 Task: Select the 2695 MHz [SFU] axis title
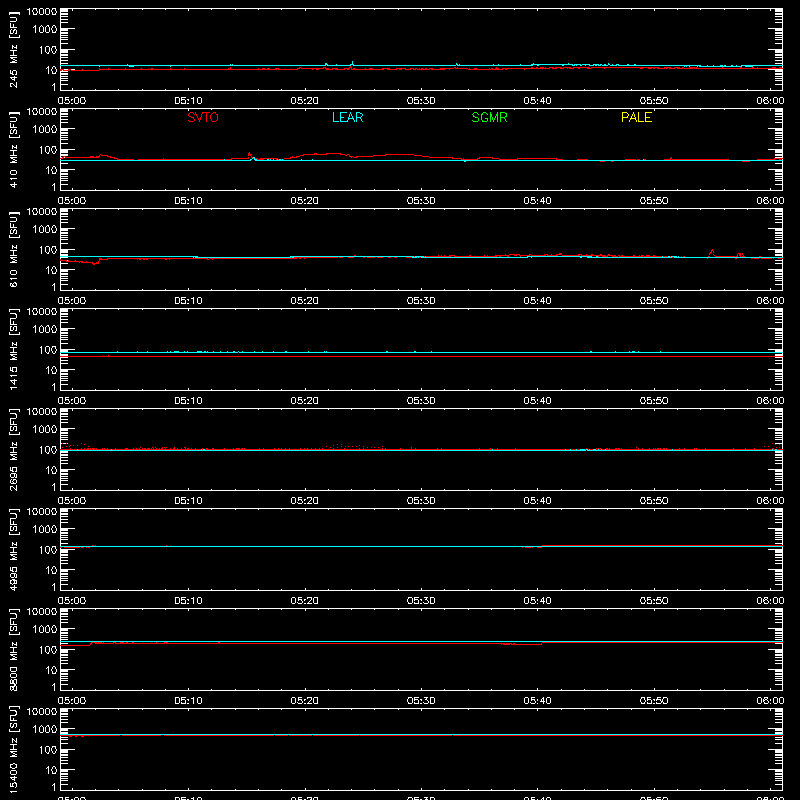click(x=14, y=449)
